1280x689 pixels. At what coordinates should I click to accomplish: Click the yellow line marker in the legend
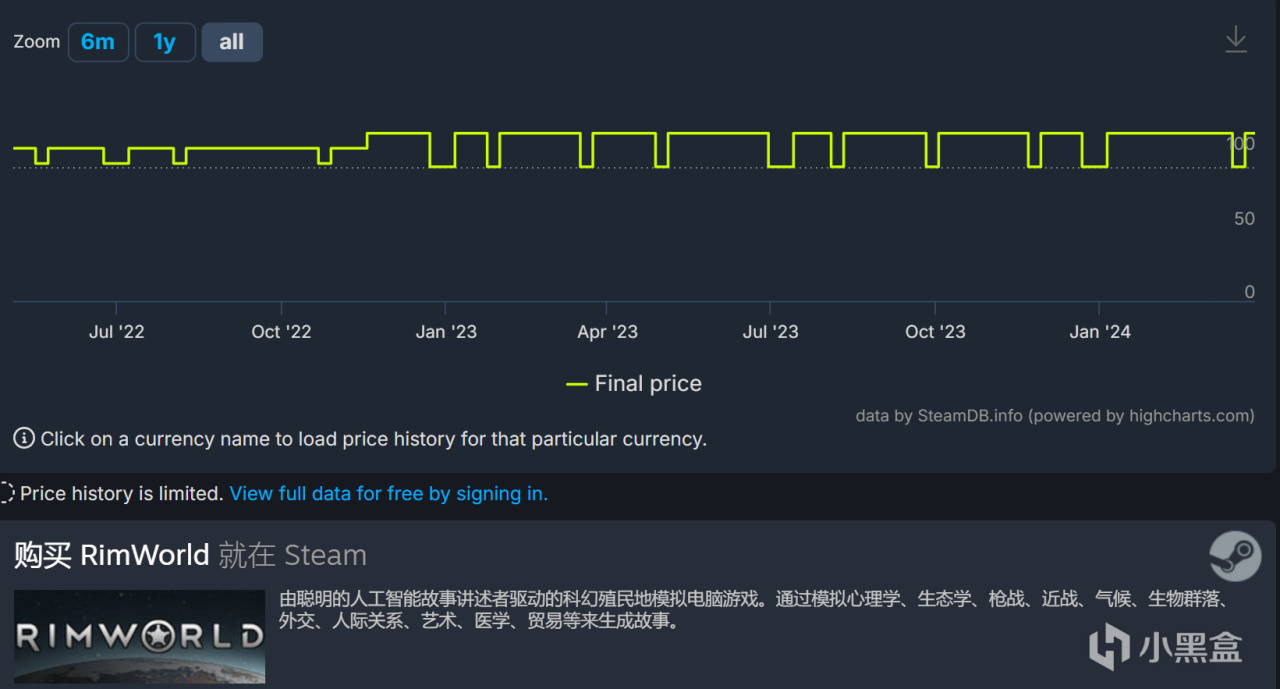pos(577,384)
